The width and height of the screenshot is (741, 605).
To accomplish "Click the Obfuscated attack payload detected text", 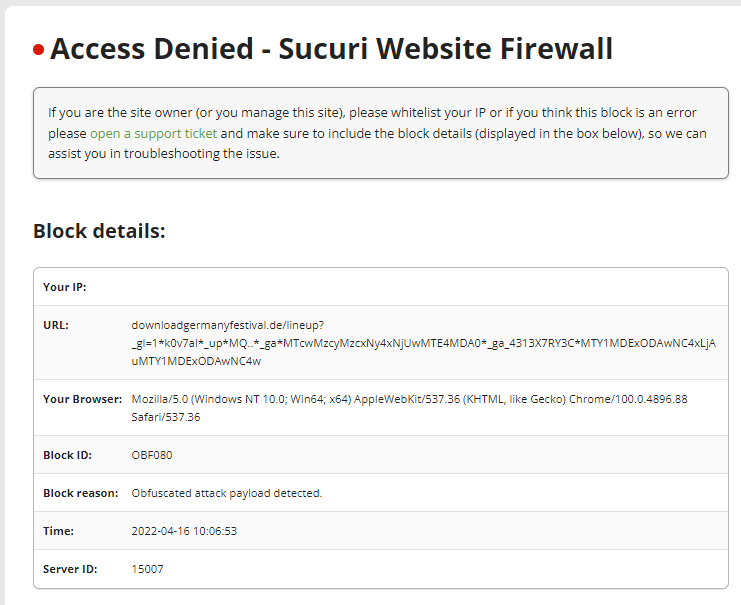I will point(227,493).
